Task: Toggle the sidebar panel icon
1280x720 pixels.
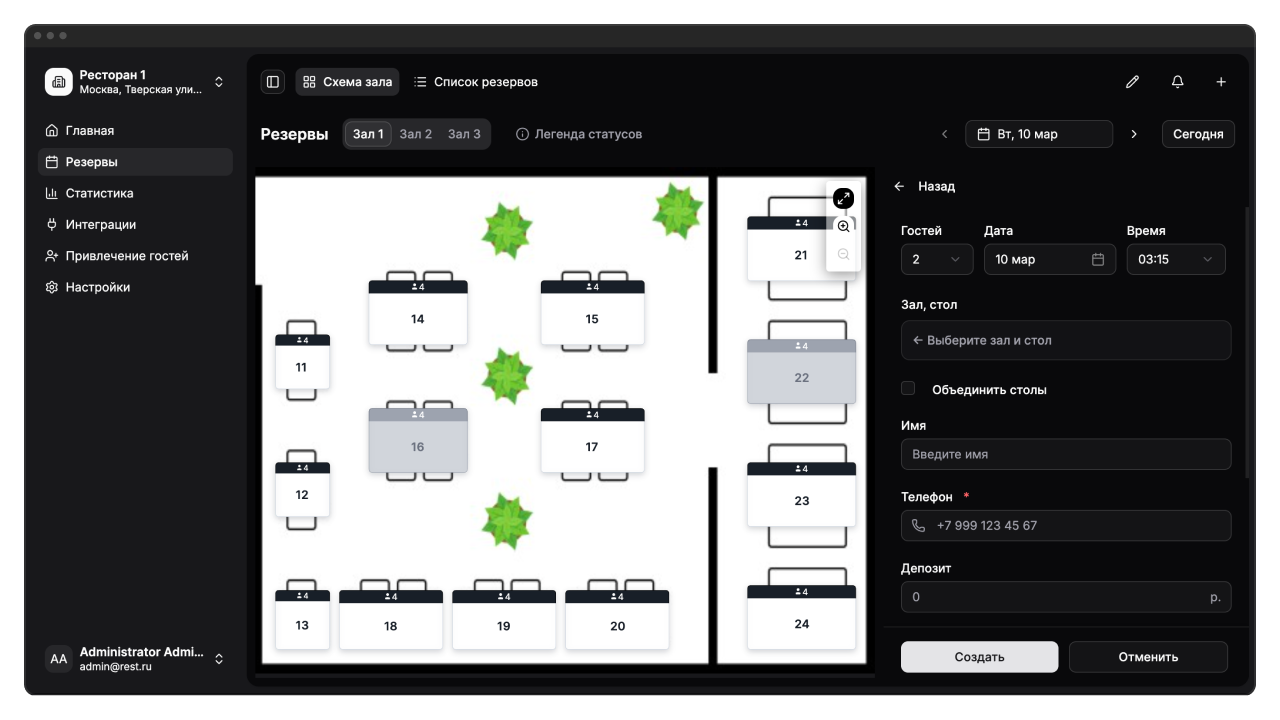Action: [x=272, y=82]
